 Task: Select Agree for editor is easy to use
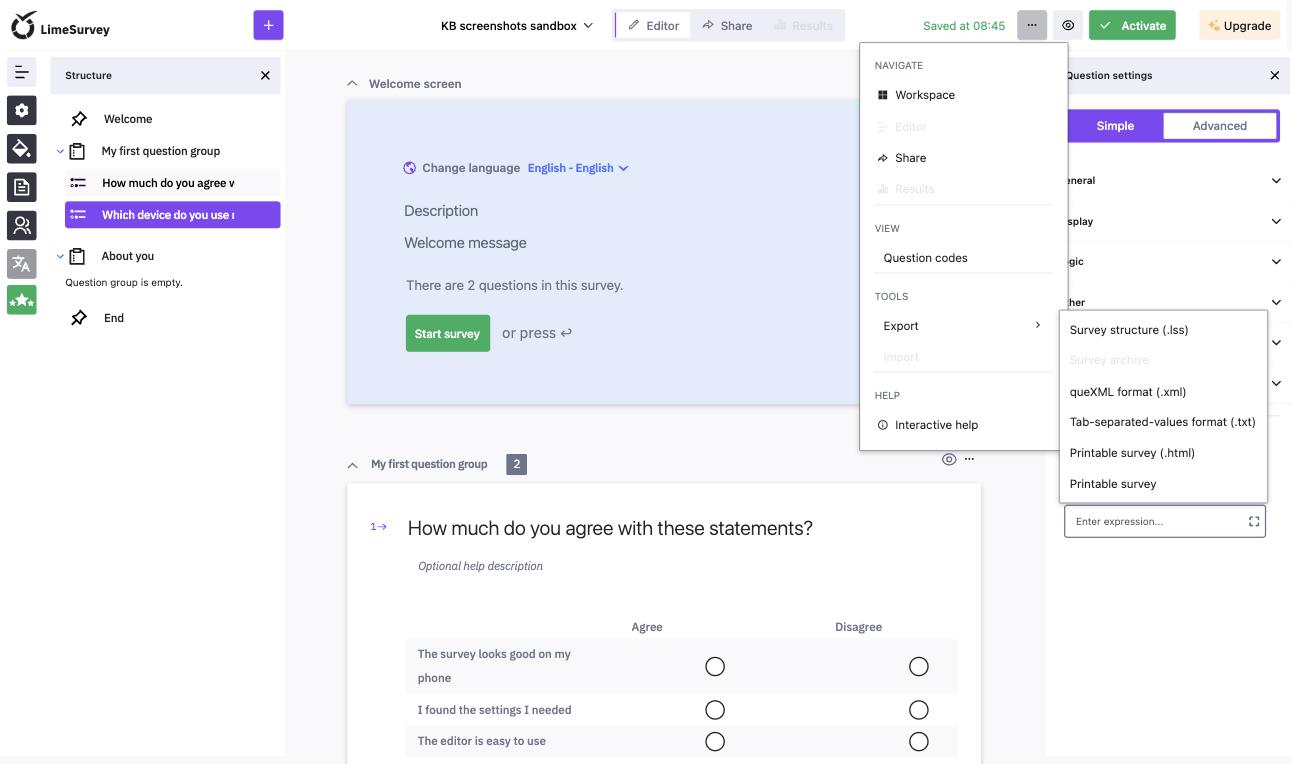pyautogui.click(x=715, y=741)
